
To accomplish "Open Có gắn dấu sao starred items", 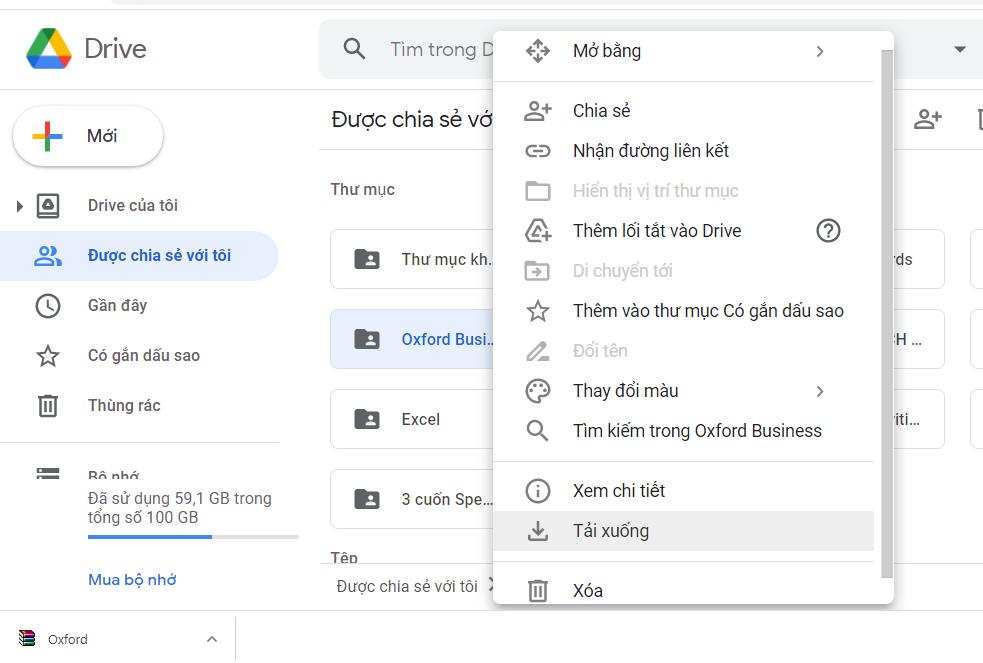I will pos(143,355).
